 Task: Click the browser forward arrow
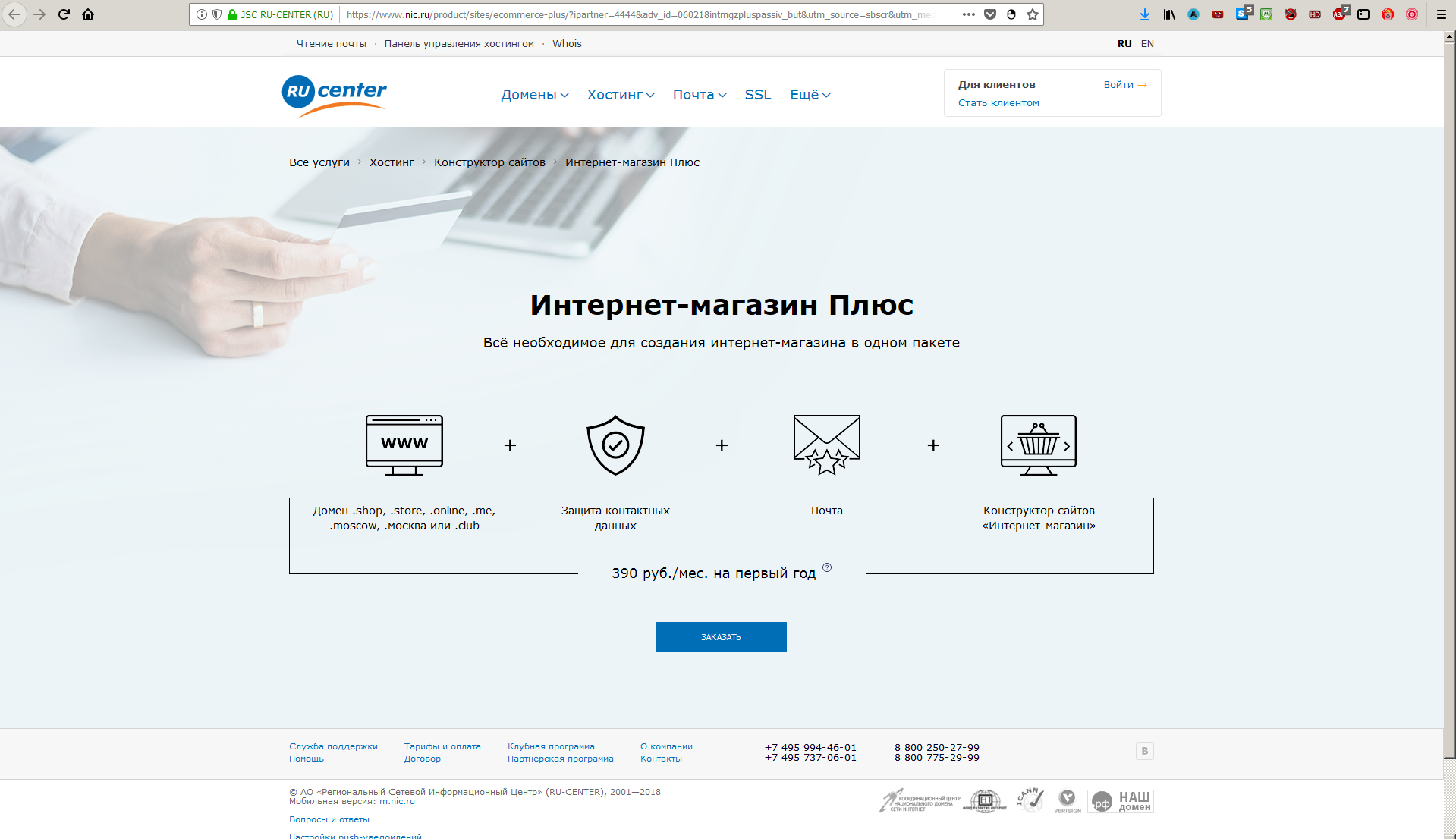tap(39, 14)
